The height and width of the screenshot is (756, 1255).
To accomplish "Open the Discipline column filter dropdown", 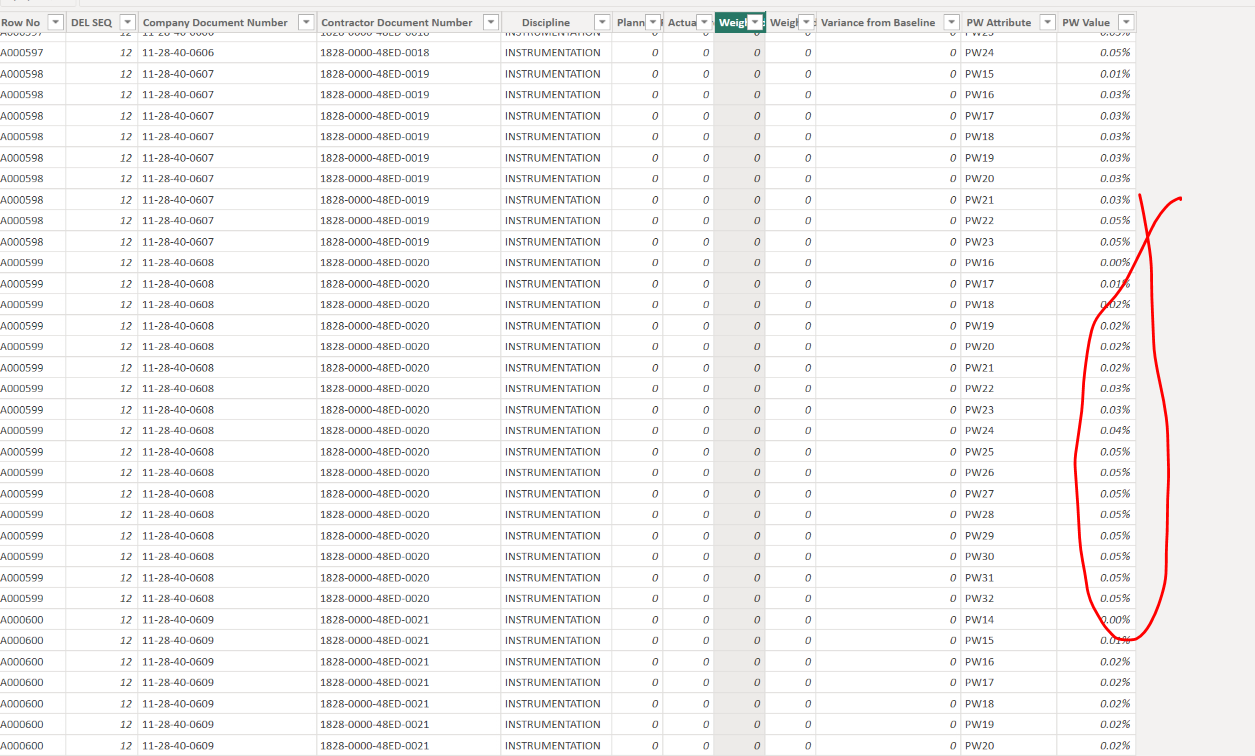I will tap(602, 22).
